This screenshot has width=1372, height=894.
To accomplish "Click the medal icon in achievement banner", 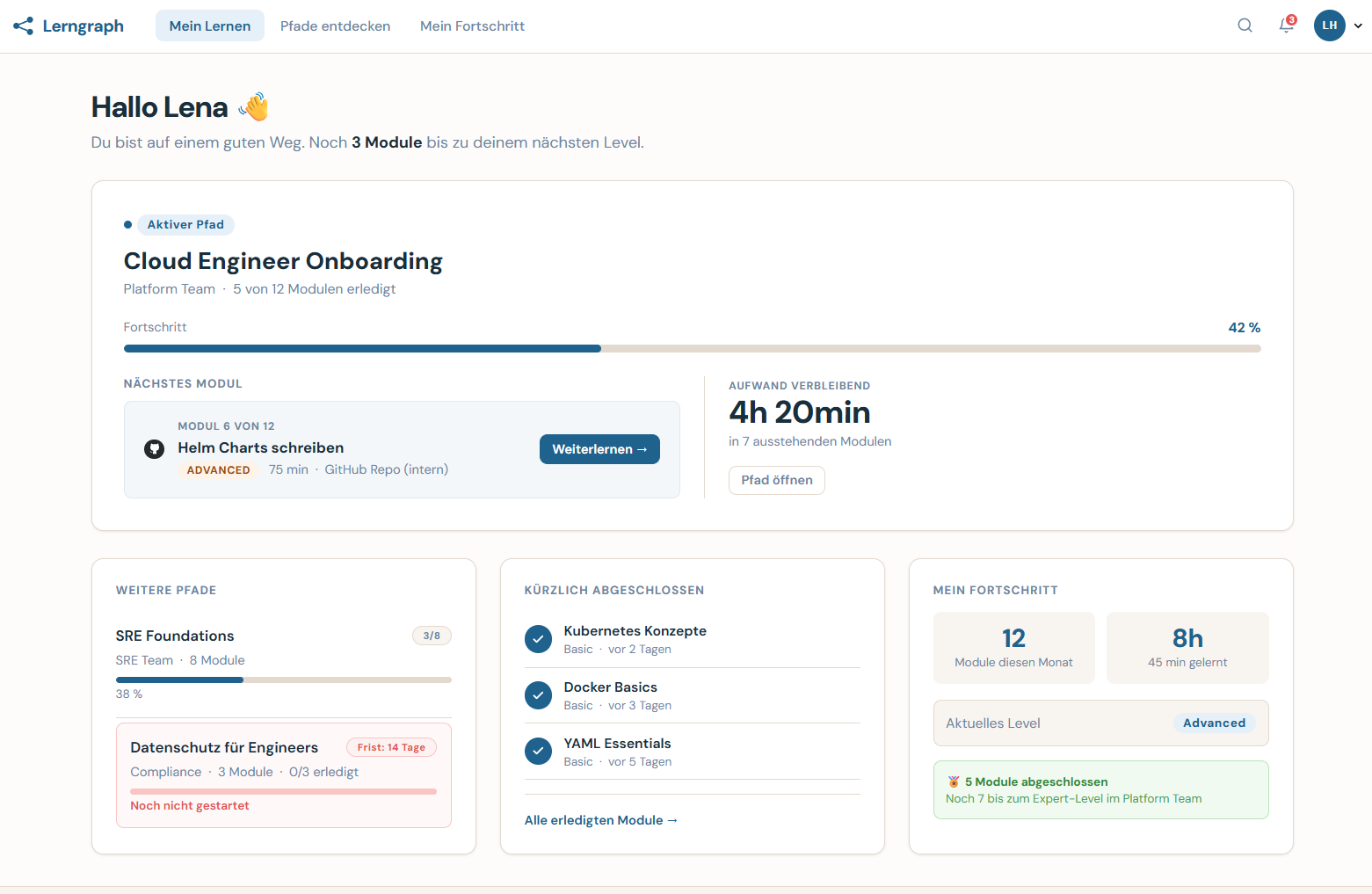I will [953, 781].
